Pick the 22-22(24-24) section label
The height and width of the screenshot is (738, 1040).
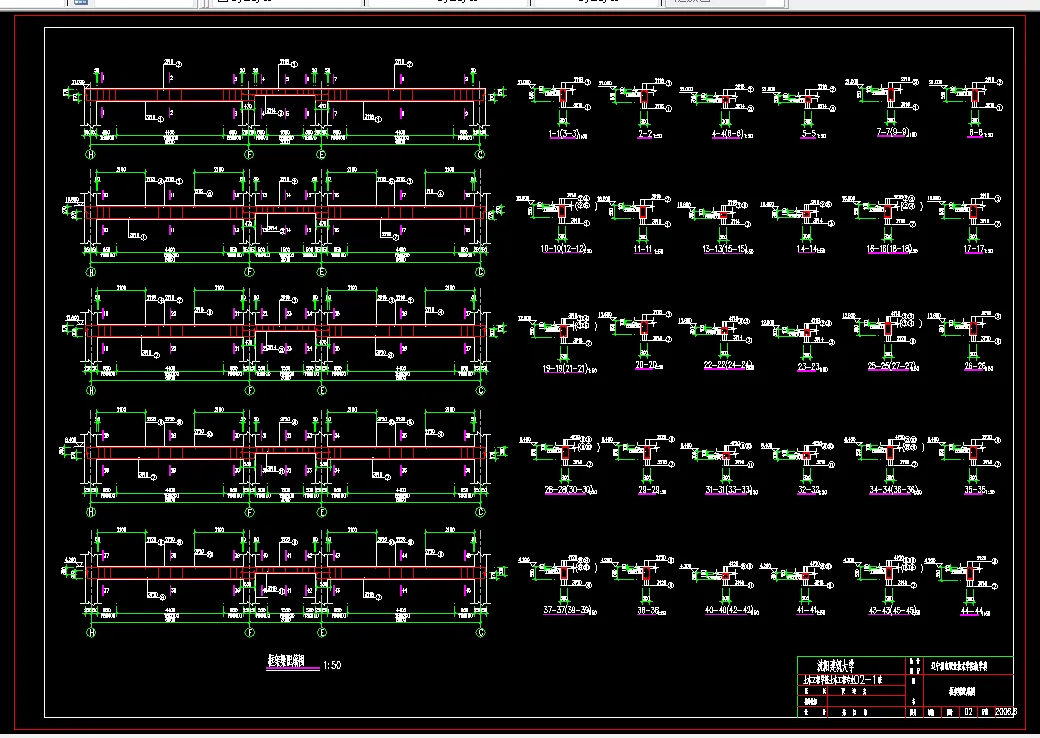click(x=728, y=365)
